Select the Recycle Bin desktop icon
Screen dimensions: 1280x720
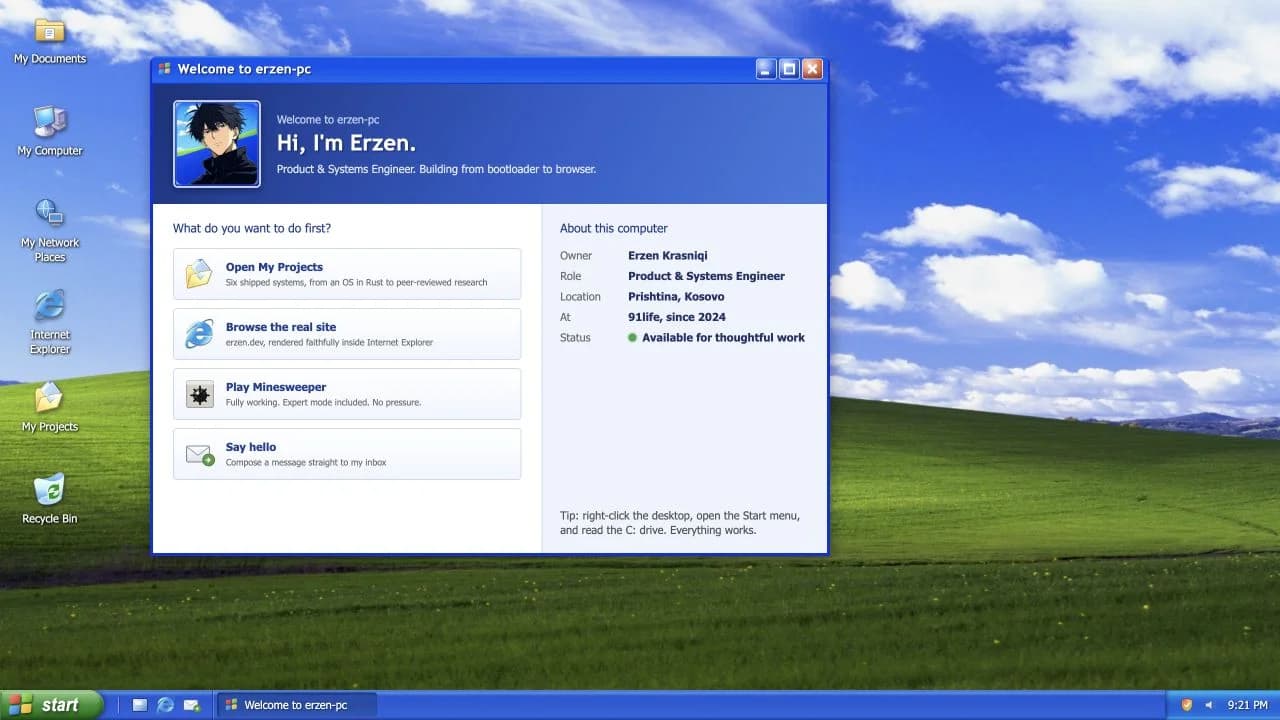point(50,499)
